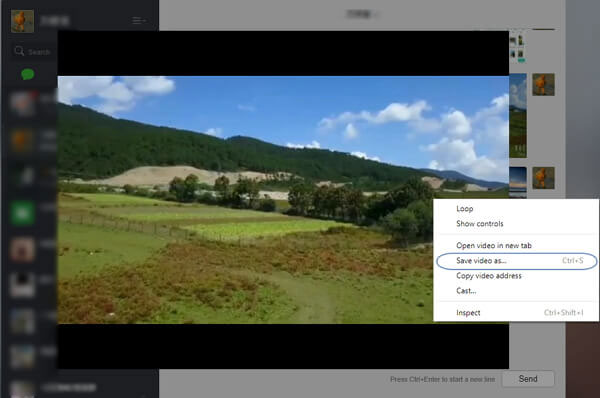Open the green square contact in chat list
The image size is (600, 398).
(22, 213)
